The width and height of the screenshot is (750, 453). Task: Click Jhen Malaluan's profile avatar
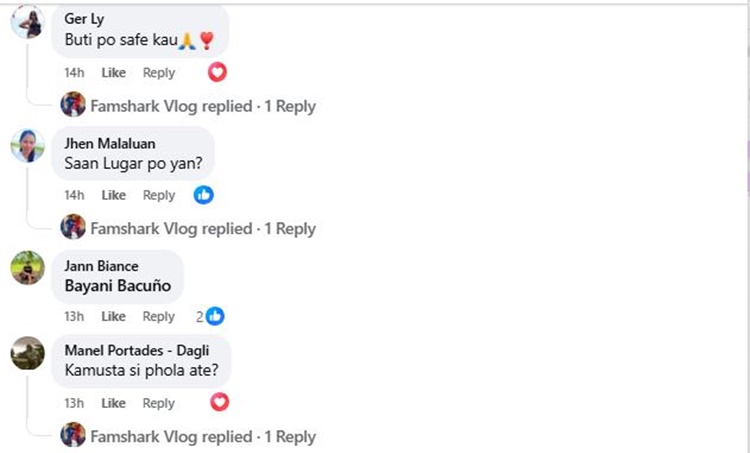pos(27,145)
